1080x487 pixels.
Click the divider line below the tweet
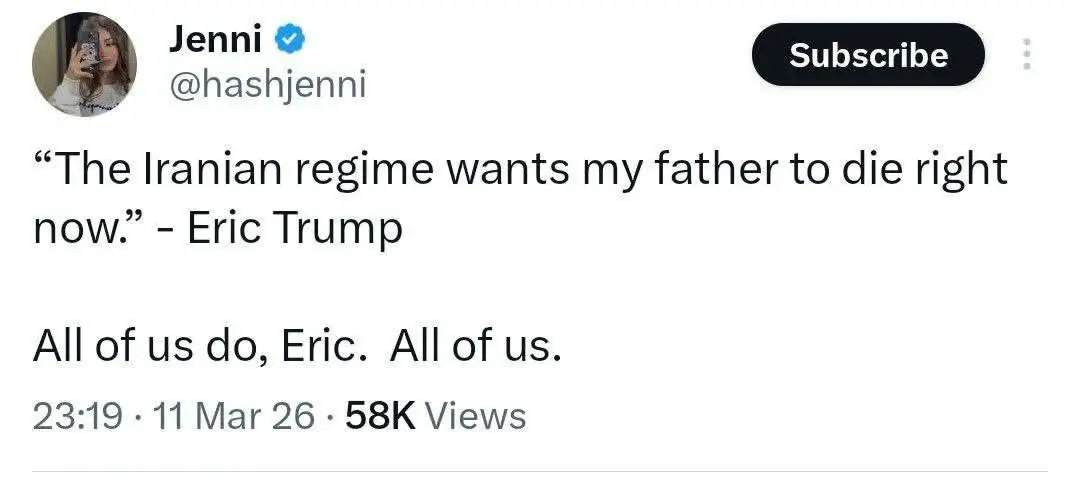point(540,471)
